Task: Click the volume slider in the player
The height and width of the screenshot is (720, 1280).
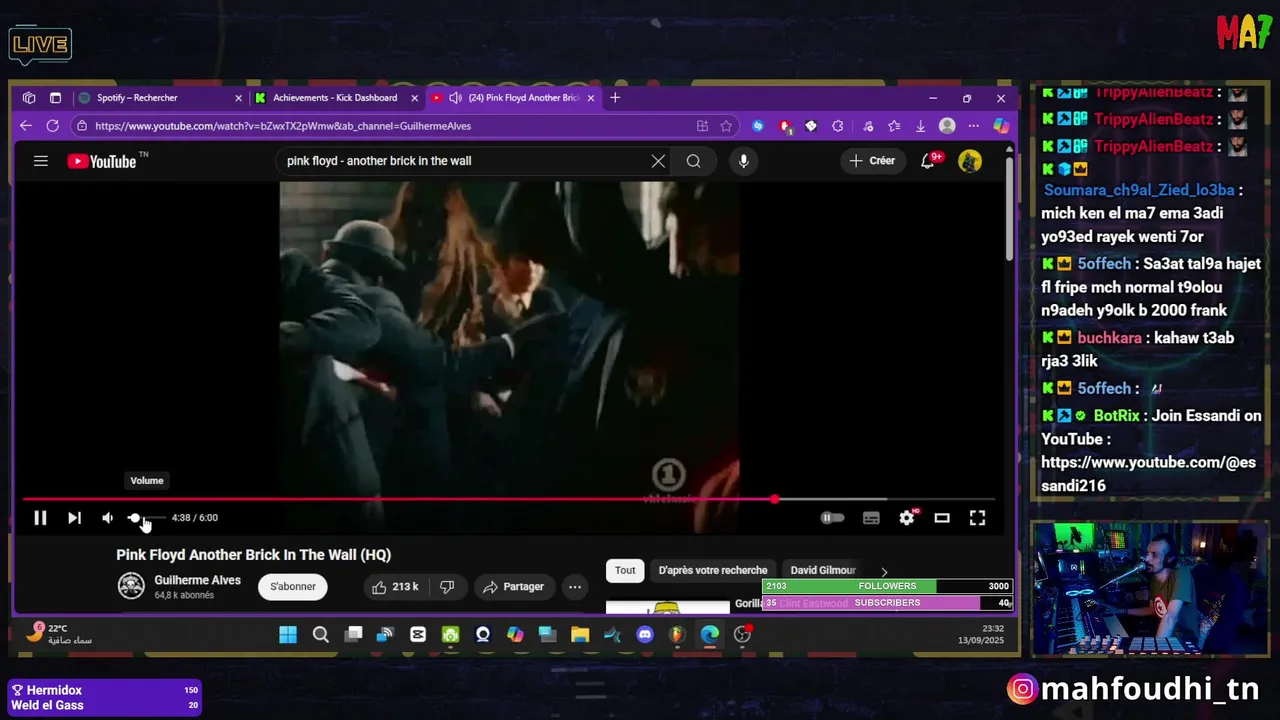Action: pyautogui.click(x=146, y=518)
